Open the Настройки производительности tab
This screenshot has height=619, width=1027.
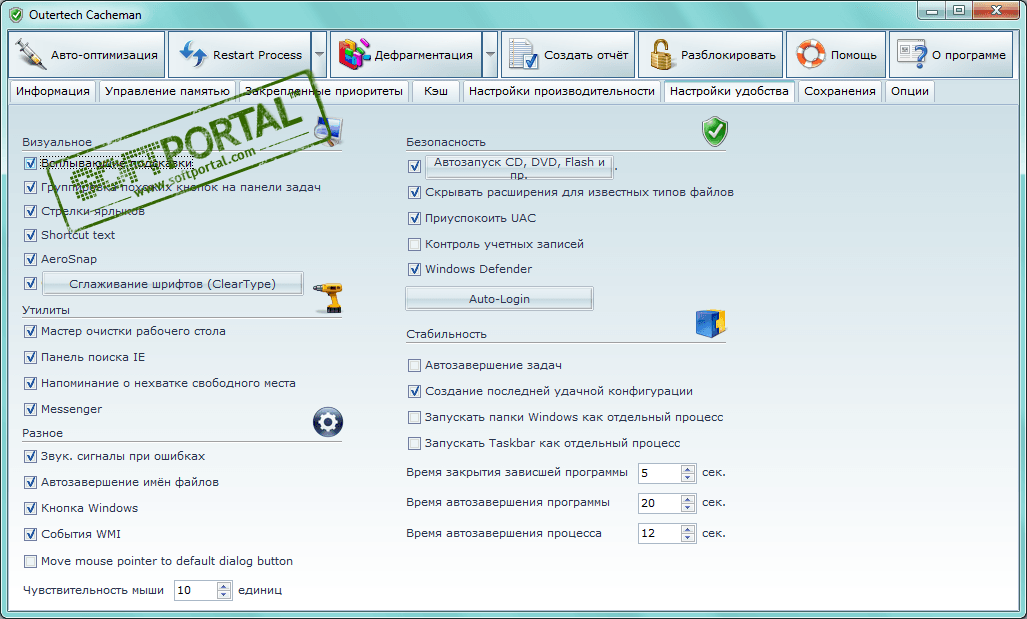[x=561, y=91]
